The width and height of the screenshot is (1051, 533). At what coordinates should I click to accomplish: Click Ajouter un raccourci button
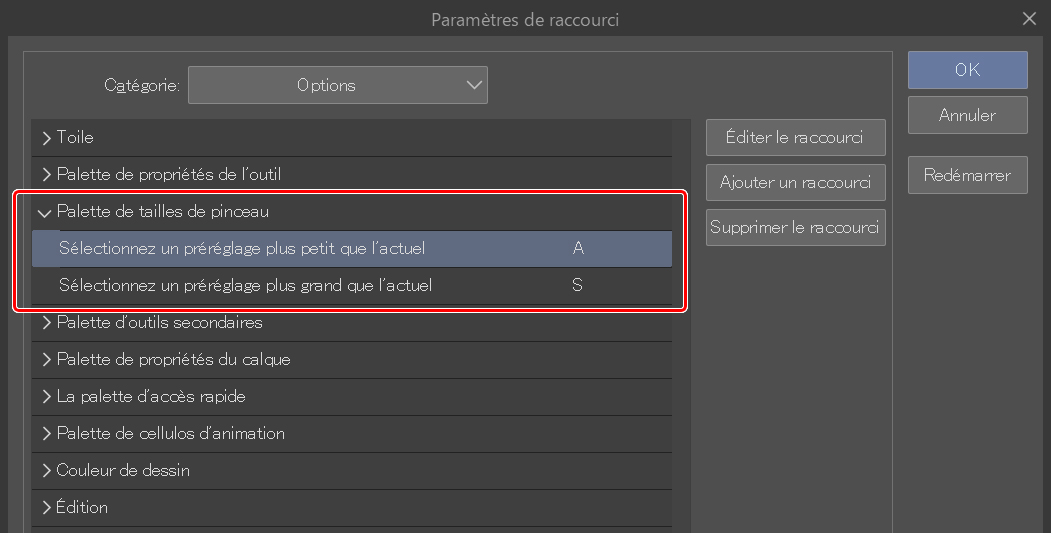tap(795, 183)
